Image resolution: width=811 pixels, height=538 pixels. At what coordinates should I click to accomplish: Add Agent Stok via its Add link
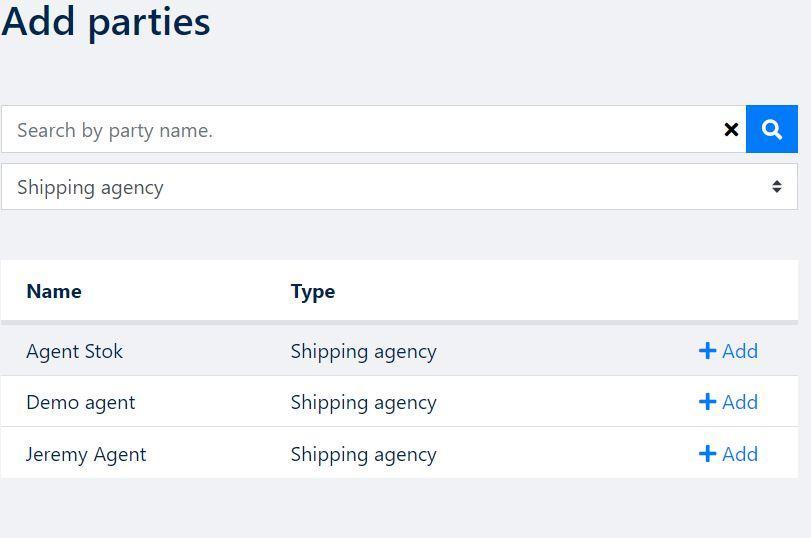tap(728, 351)
